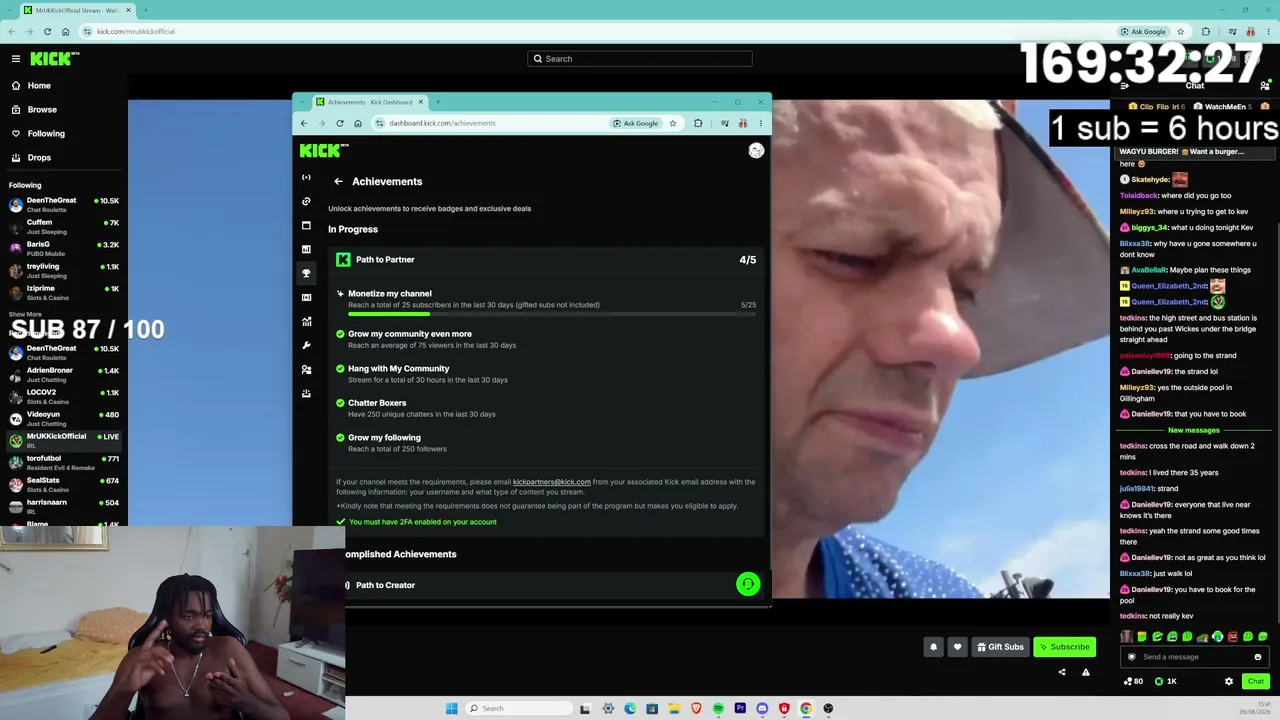Open the video clips icon in dashboard sidebar
Viewport: 1280px width, 720px height.
click(x=306, y=297)
